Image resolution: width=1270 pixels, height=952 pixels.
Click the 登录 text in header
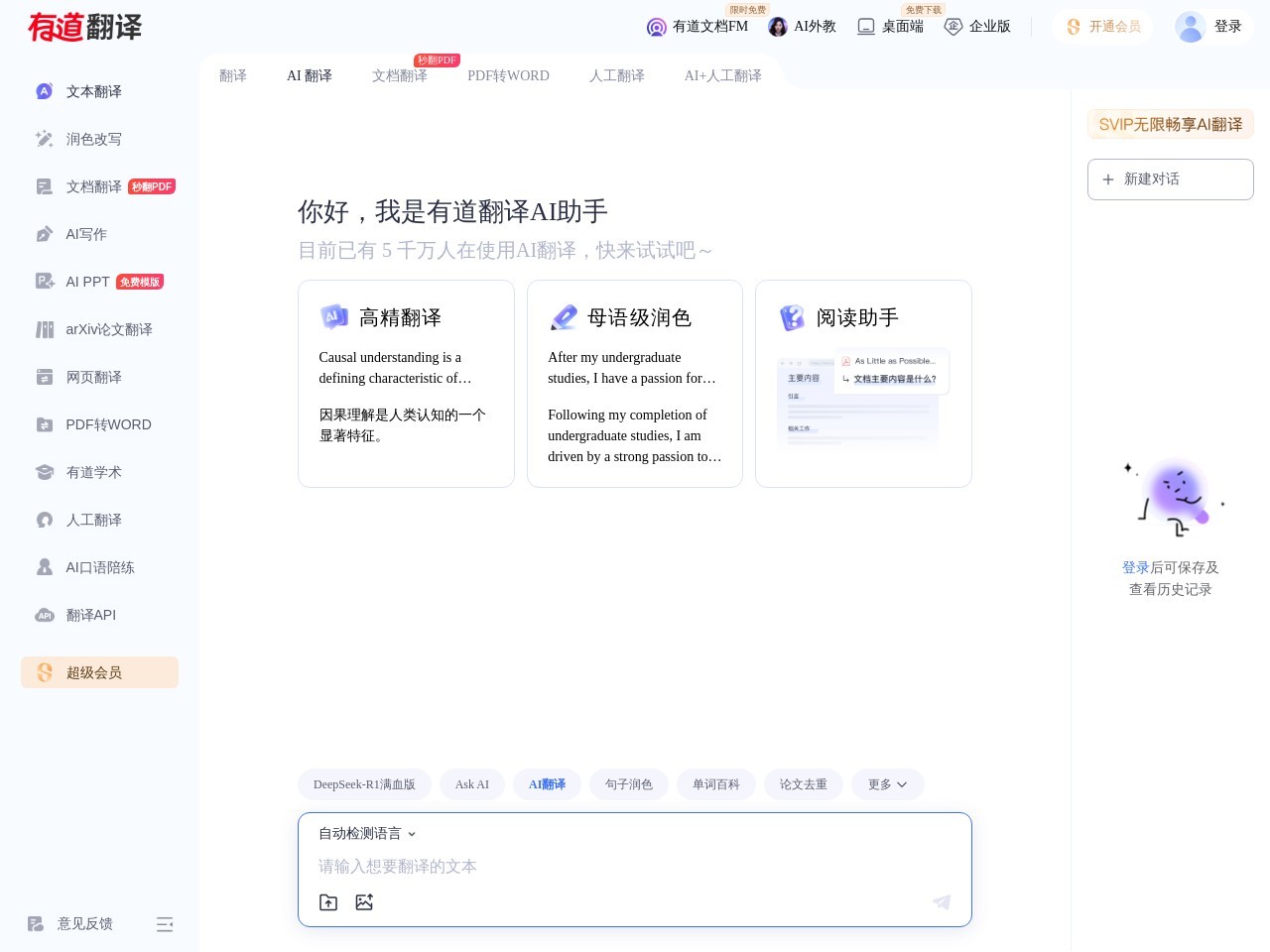(x=1228, y=27)
